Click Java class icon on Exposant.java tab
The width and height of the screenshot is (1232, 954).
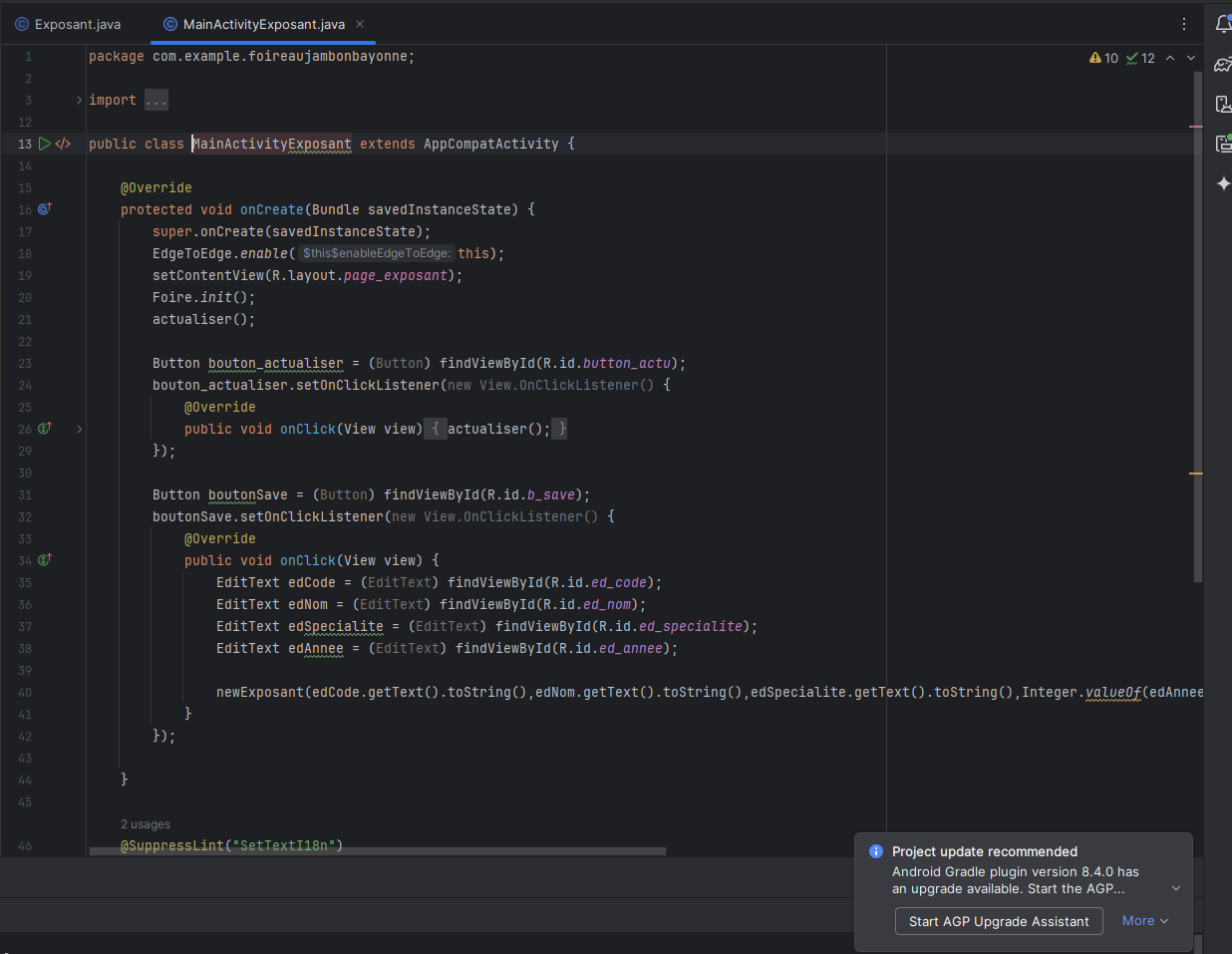coord(22,24)
